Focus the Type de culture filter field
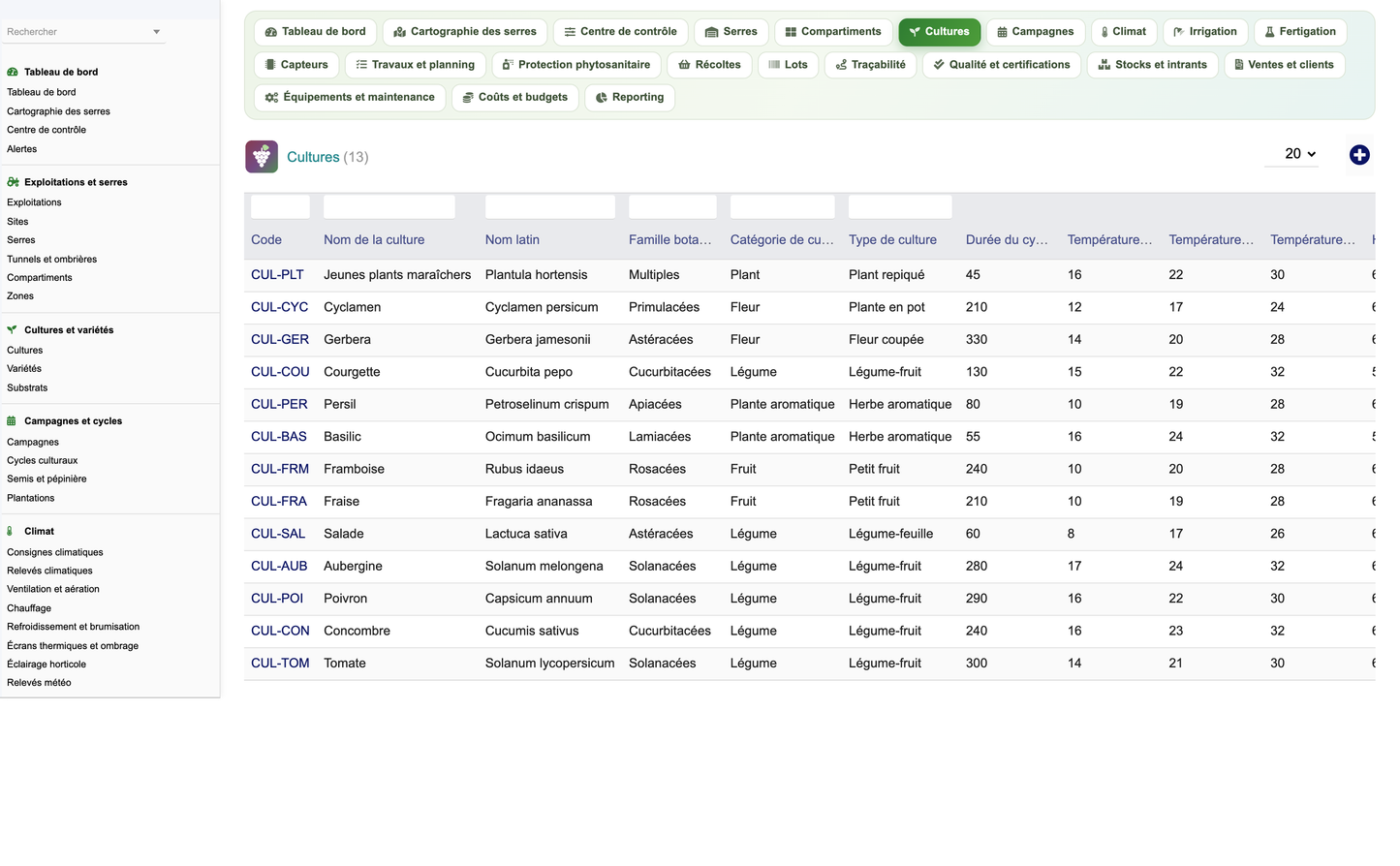Viewport: 1400px width, 866px height. pos(900,206)
